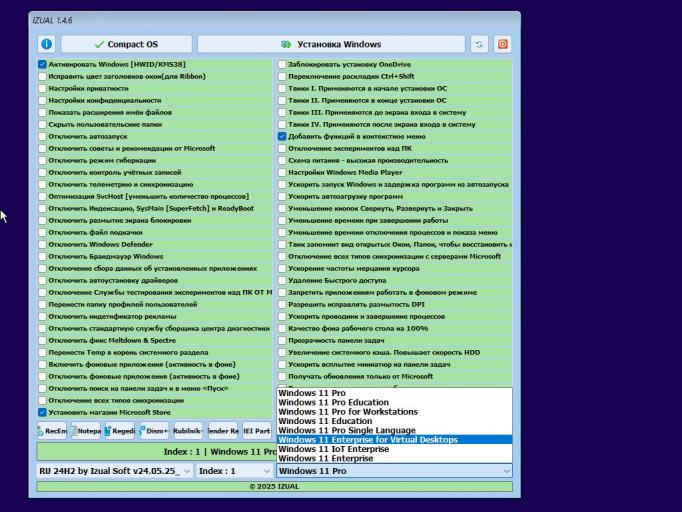Click the green refresh arrows icon
The width and height of the screenshot is (682, 512).
(479, 44)
